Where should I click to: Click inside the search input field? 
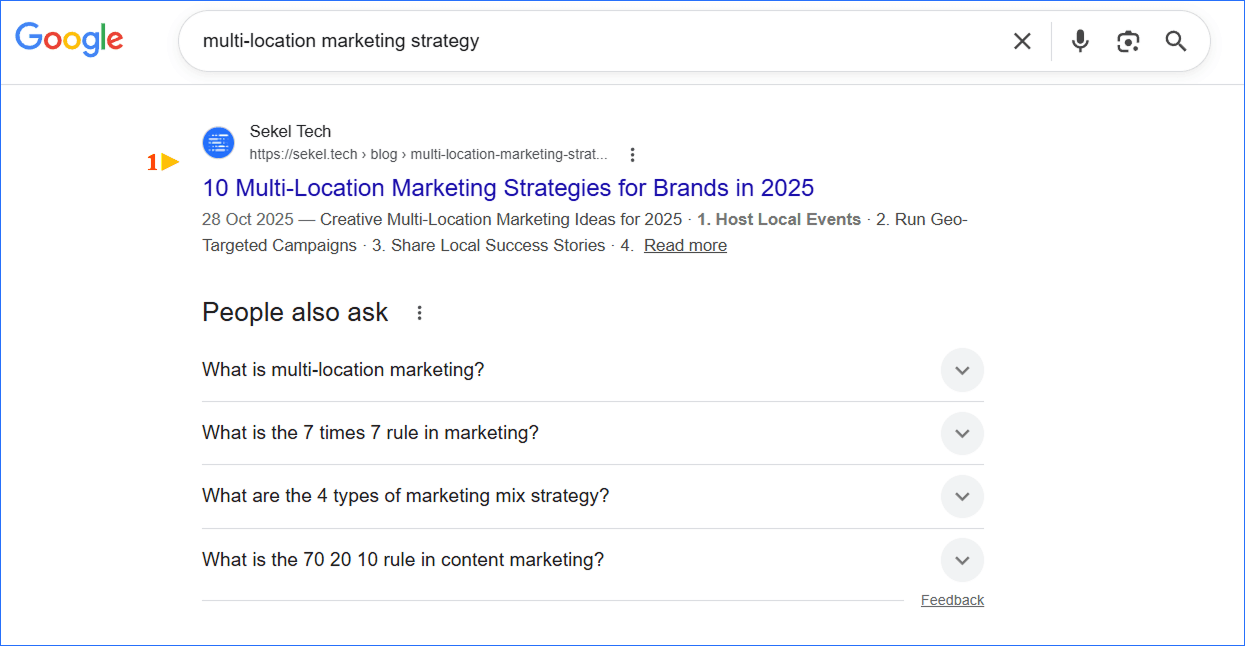pos(600,41)
